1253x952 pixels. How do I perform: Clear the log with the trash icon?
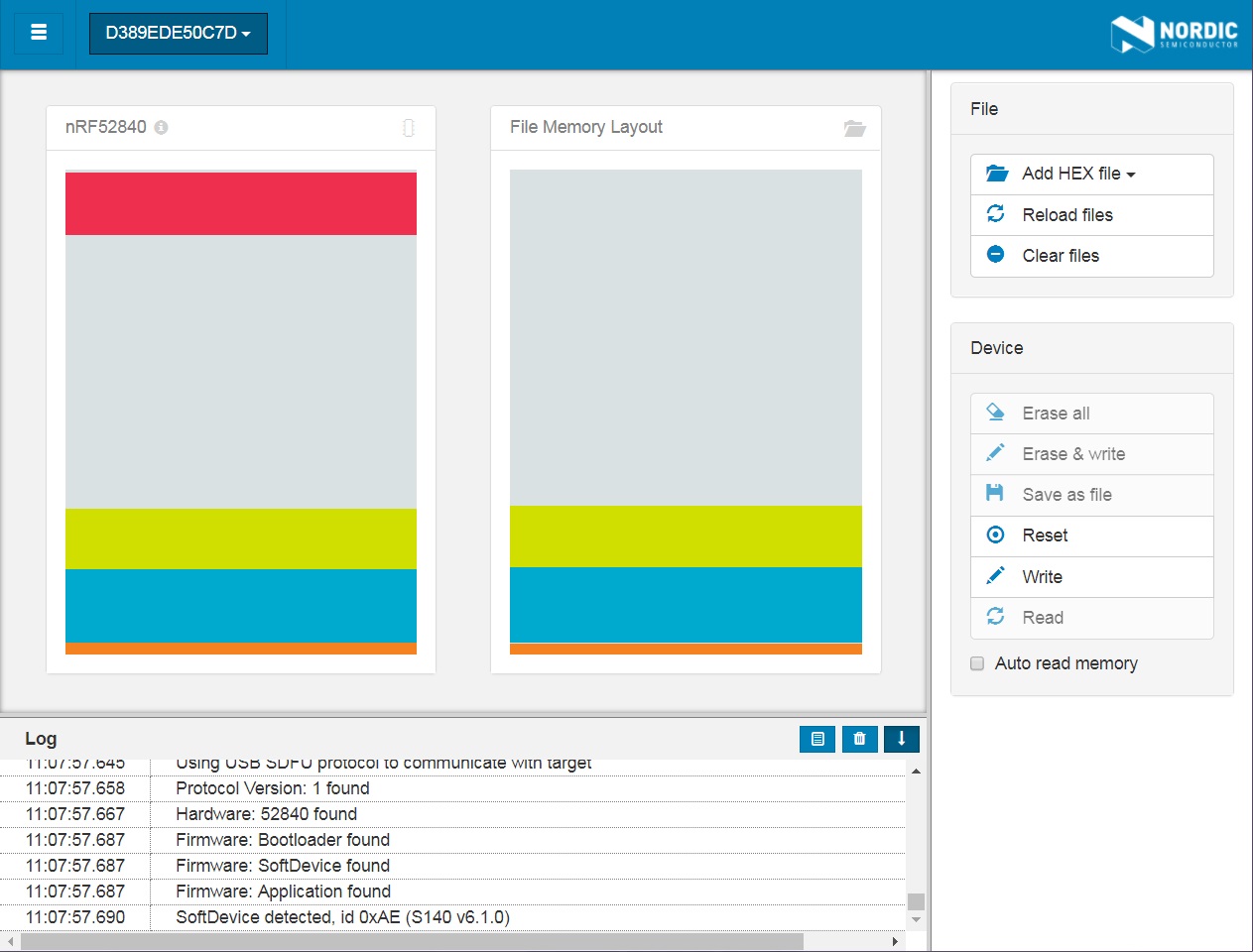click(860, 739)
